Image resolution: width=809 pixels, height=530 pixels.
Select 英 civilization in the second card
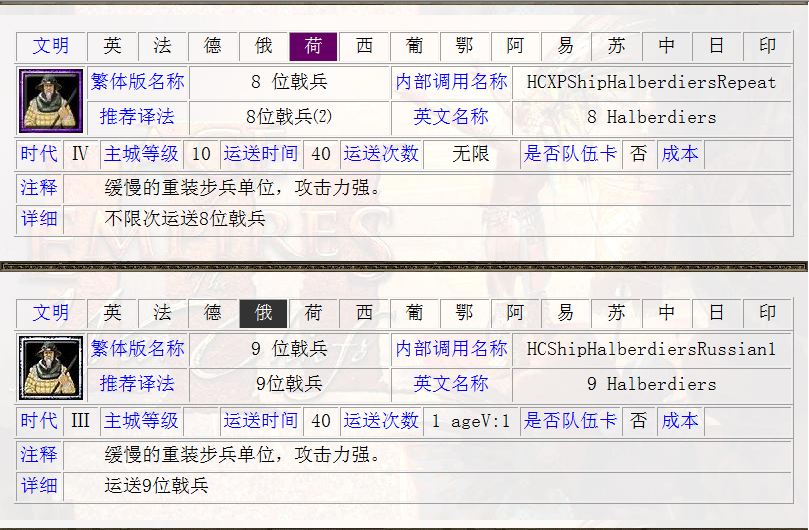112,313
